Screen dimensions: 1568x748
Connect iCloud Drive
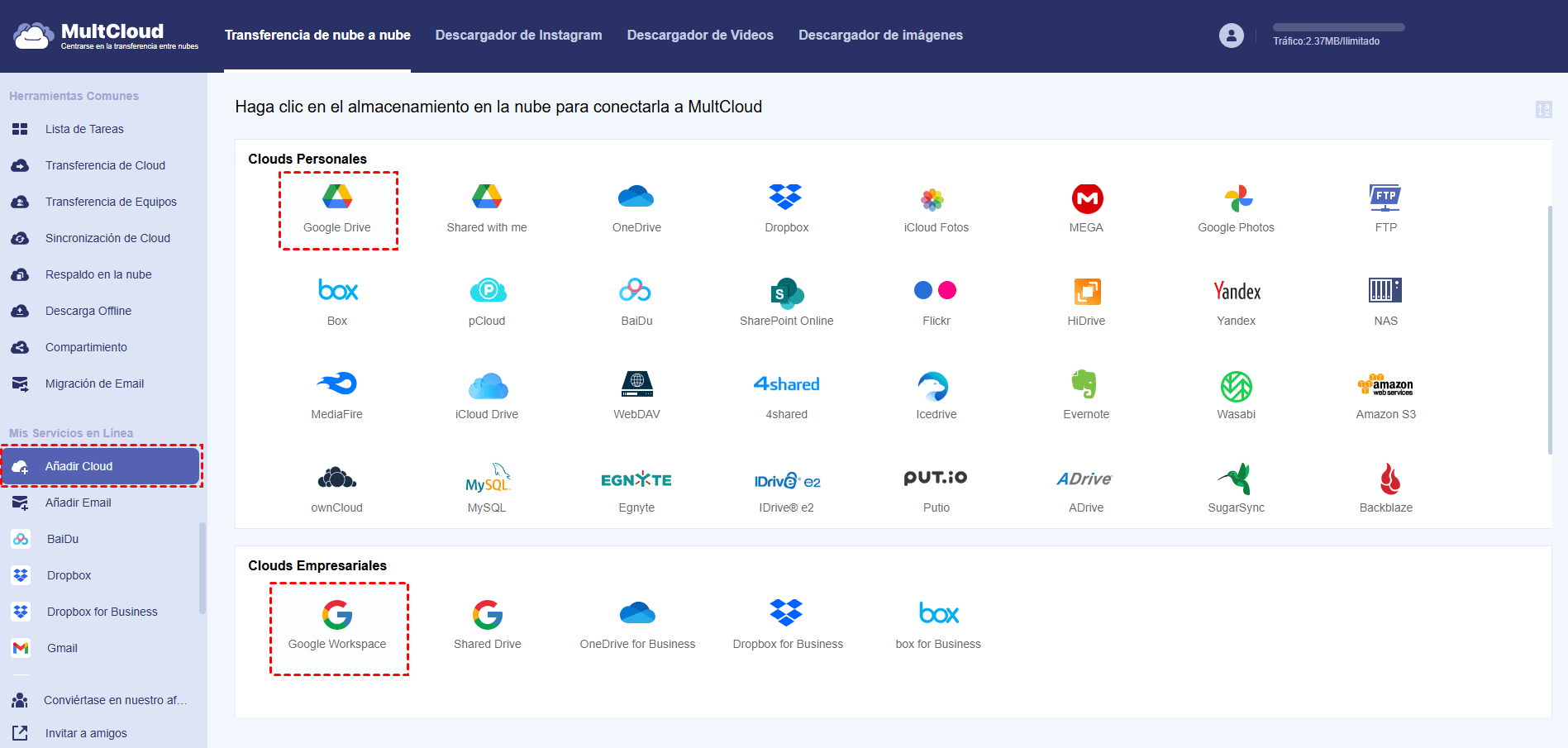click(487, 396)
